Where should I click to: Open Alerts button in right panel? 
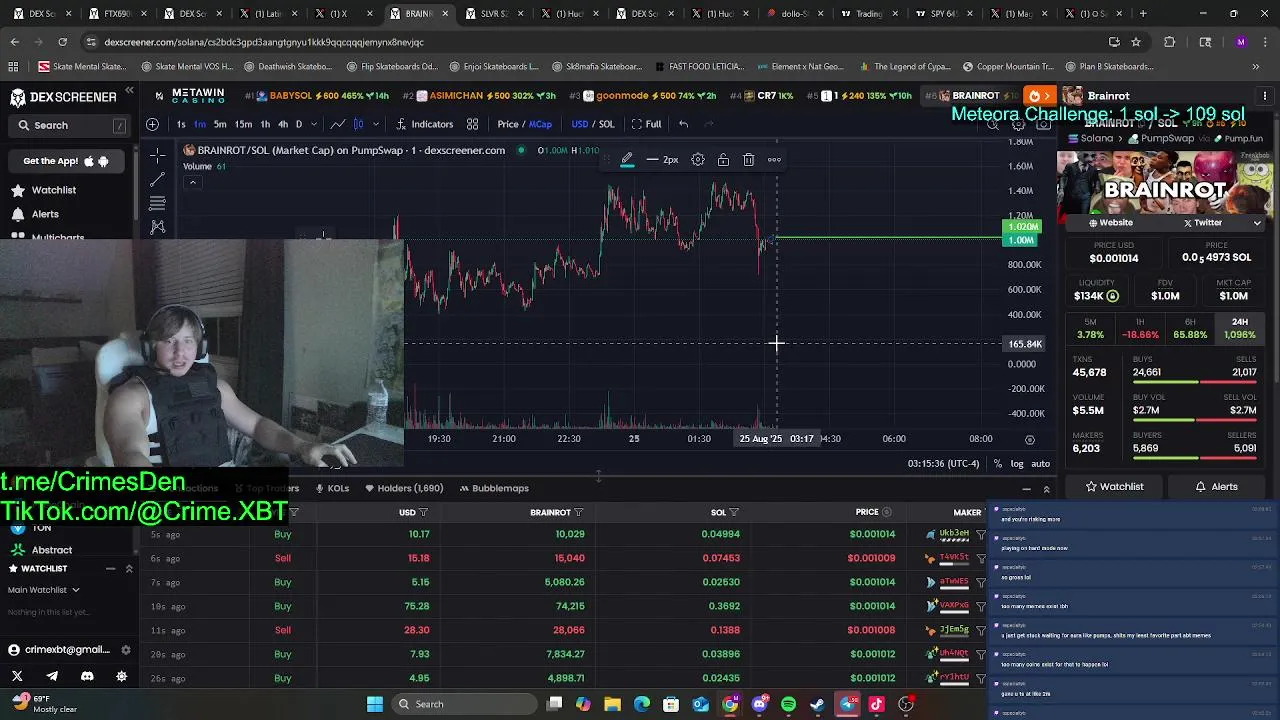point(1217,487)
